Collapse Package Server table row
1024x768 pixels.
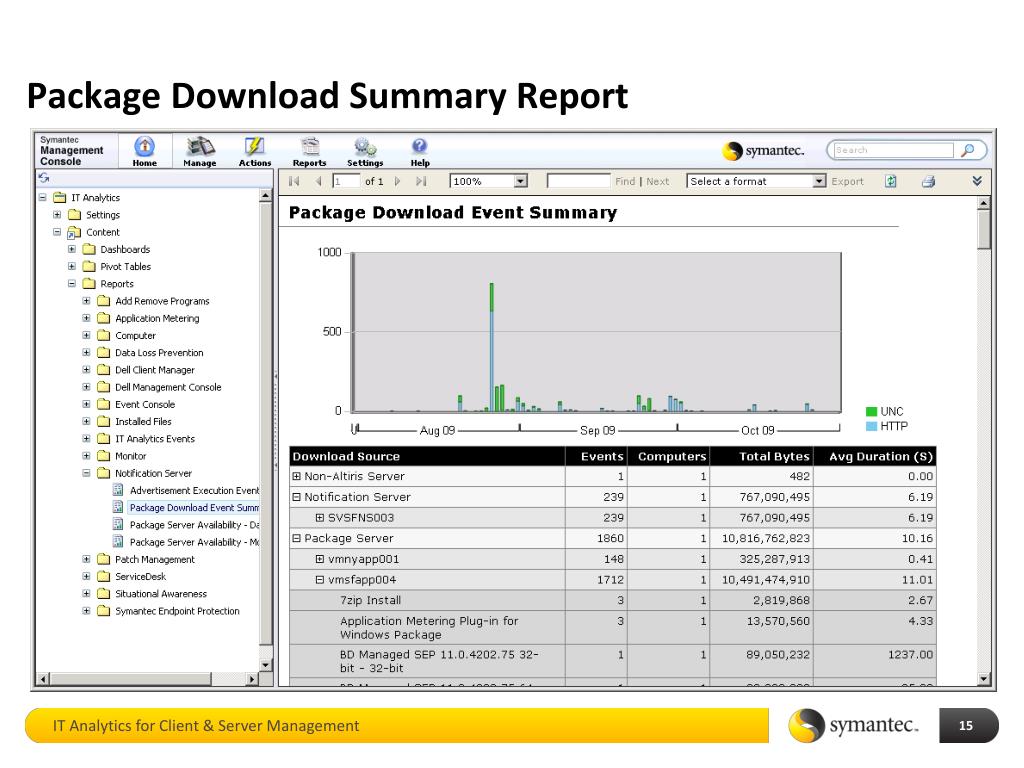click(x=296, y=538)
